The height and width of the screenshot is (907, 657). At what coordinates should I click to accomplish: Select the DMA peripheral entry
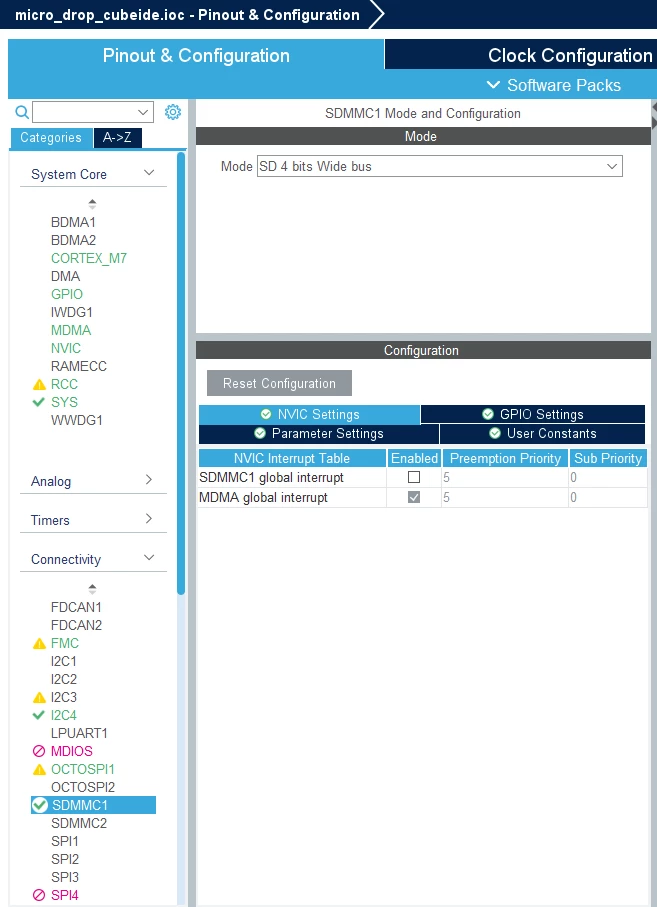click(65, 276)
